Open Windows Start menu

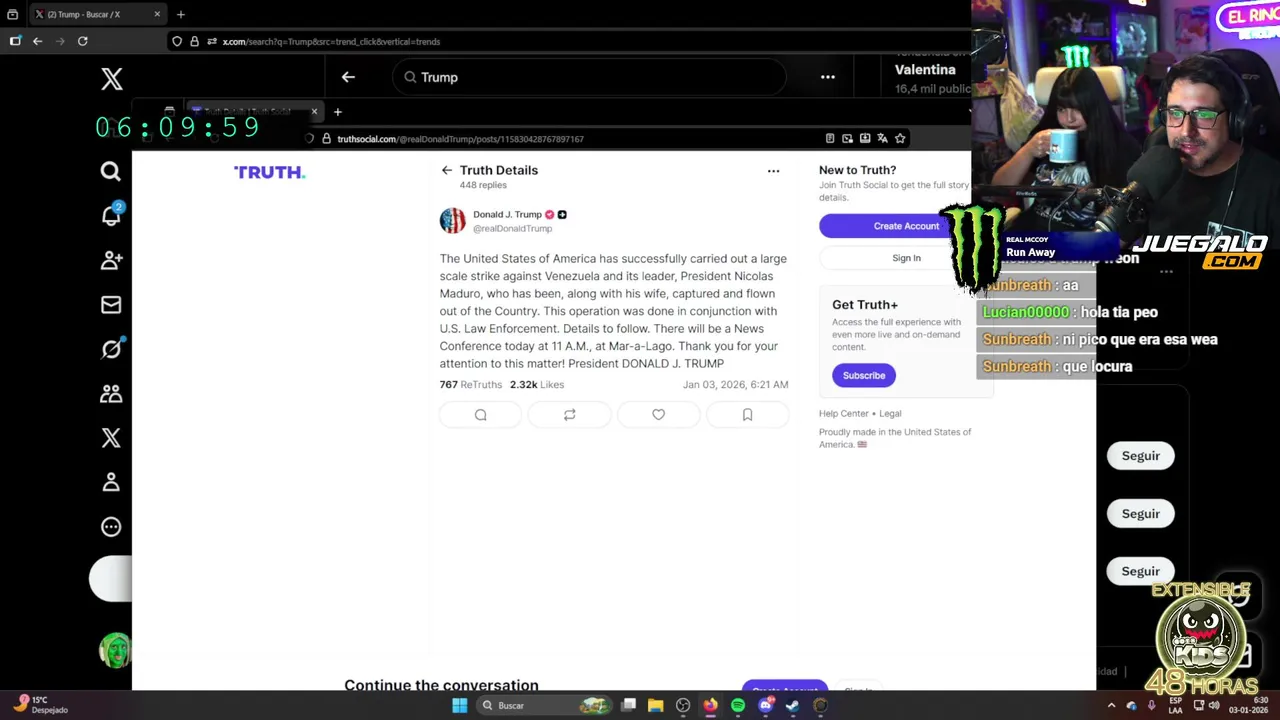click(x=459, y=706)
